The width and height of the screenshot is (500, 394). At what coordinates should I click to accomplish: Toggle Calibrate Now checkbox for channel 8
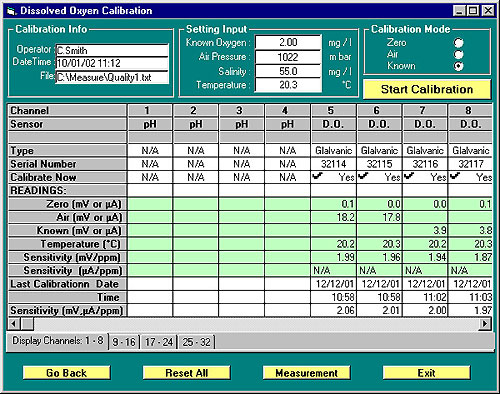tap(455, 176)
